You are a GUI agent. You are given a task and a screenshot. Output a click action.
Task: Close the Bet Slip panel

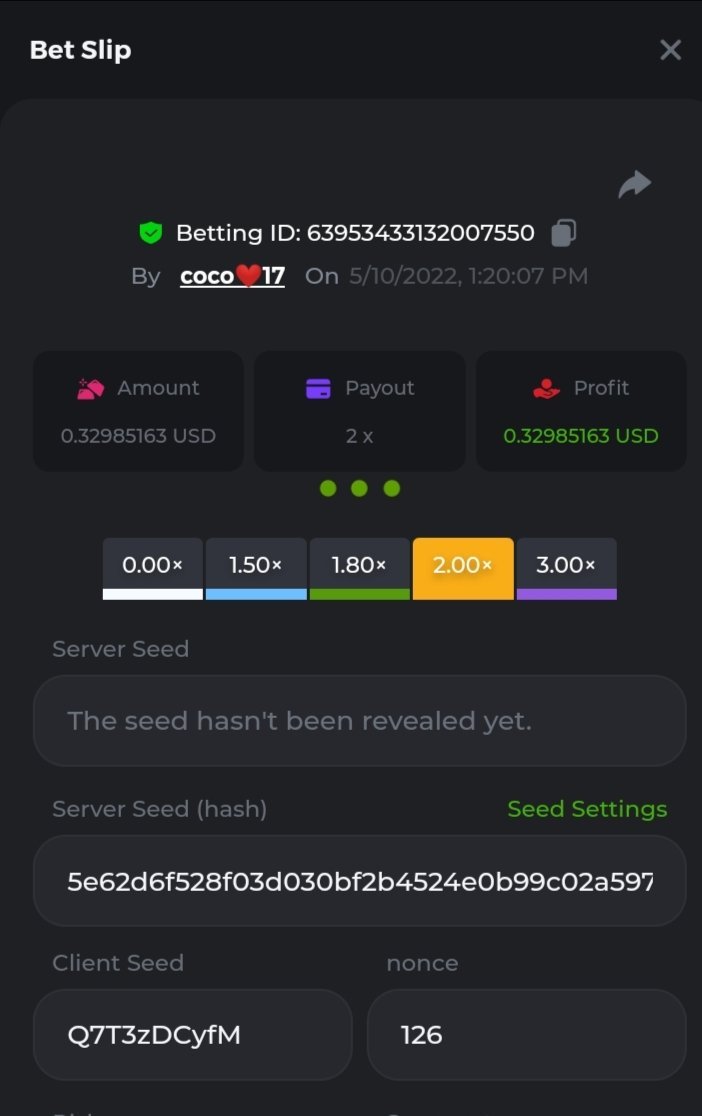coord(670,50)
